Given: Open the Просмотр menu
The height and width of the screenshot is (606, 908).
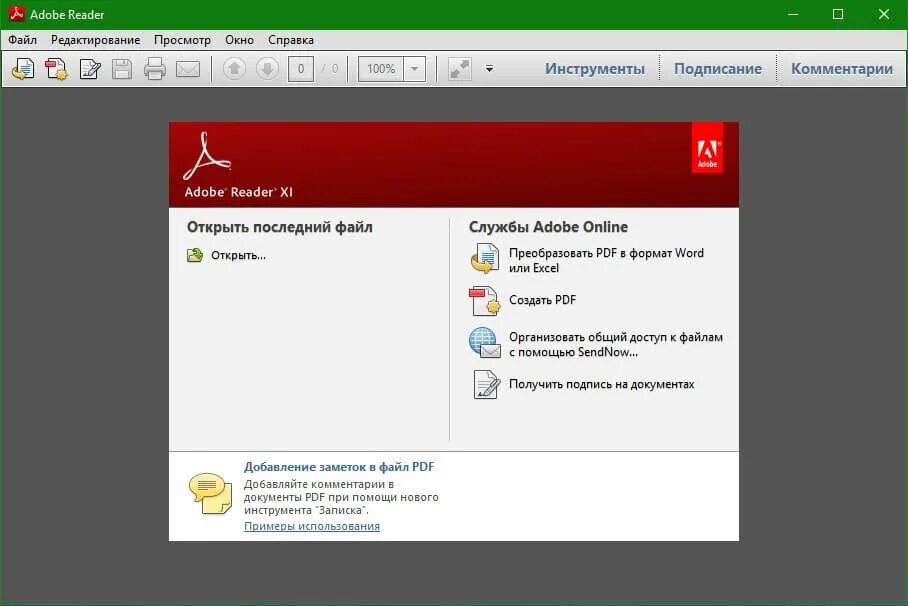Looking at the screenshot, I should click(x=182, y=40).
